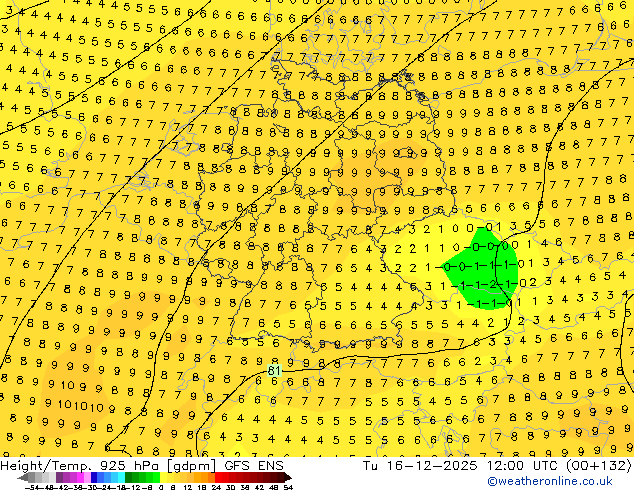Click the (00+132) forecast hour text
Screen dimensions: 634x490
click(x=599, y=465)
